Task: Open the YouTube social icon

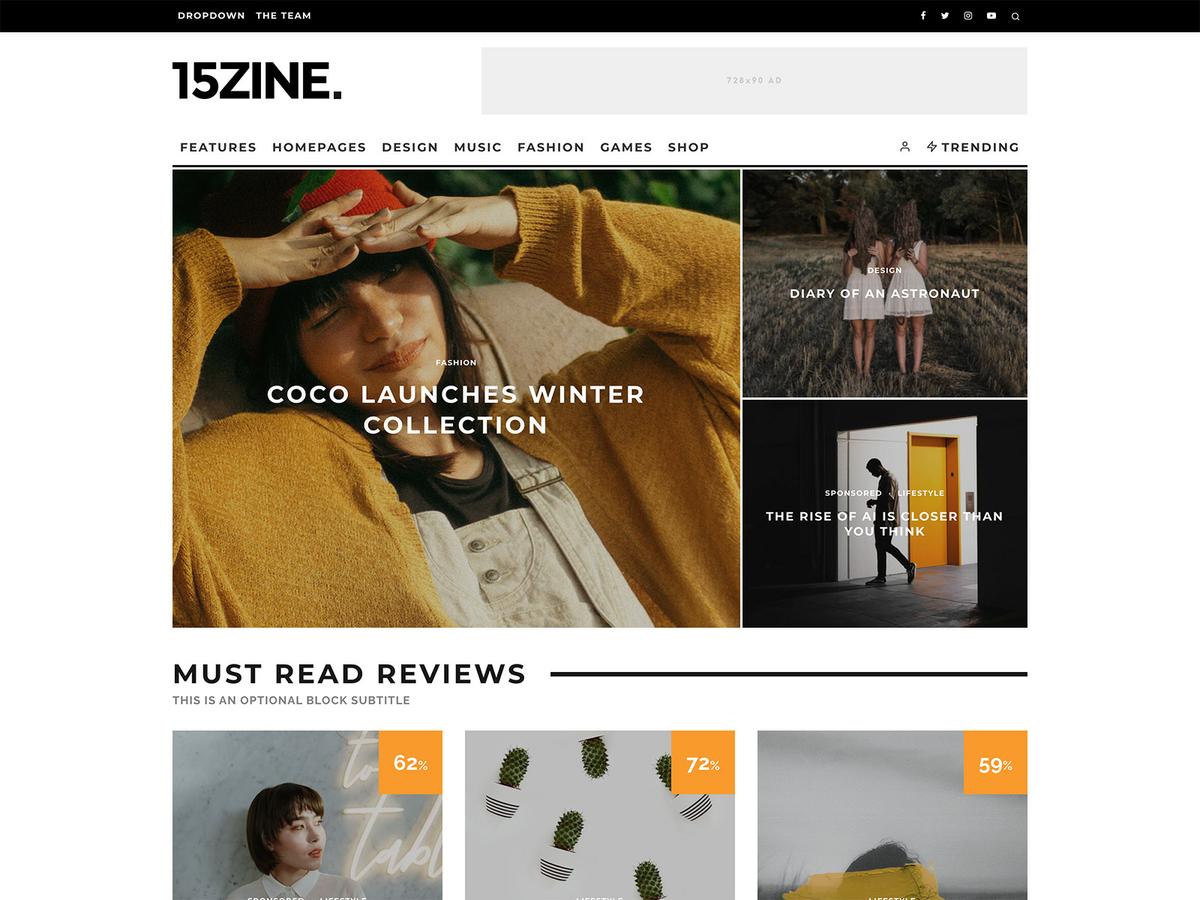Action: coord(991,16)
